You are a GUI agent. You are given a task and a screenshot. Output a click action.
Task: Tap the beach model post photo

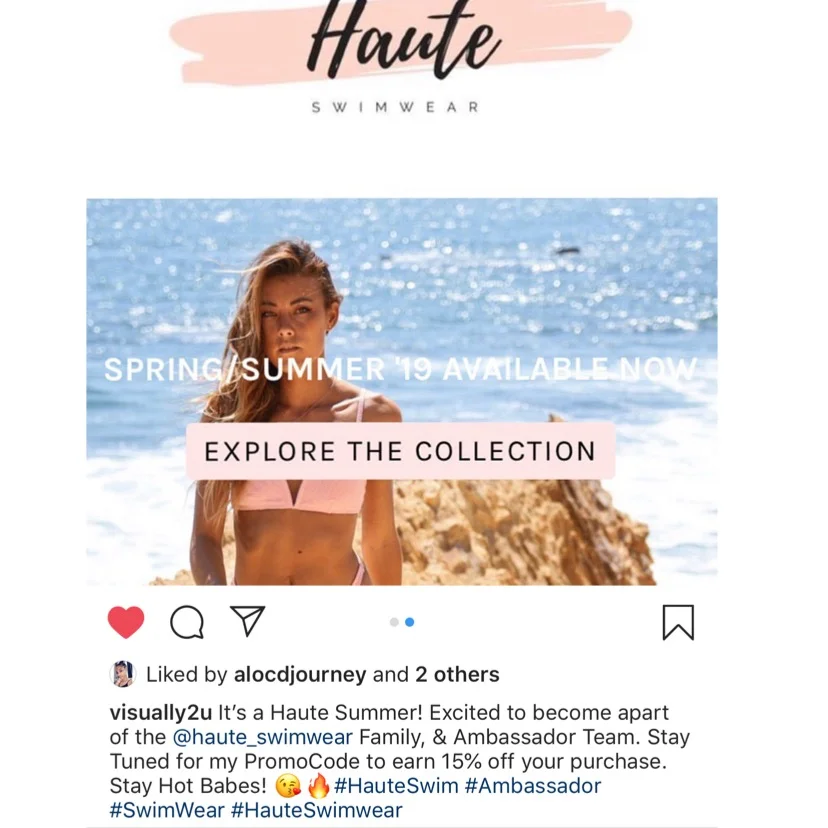[402, 392]
